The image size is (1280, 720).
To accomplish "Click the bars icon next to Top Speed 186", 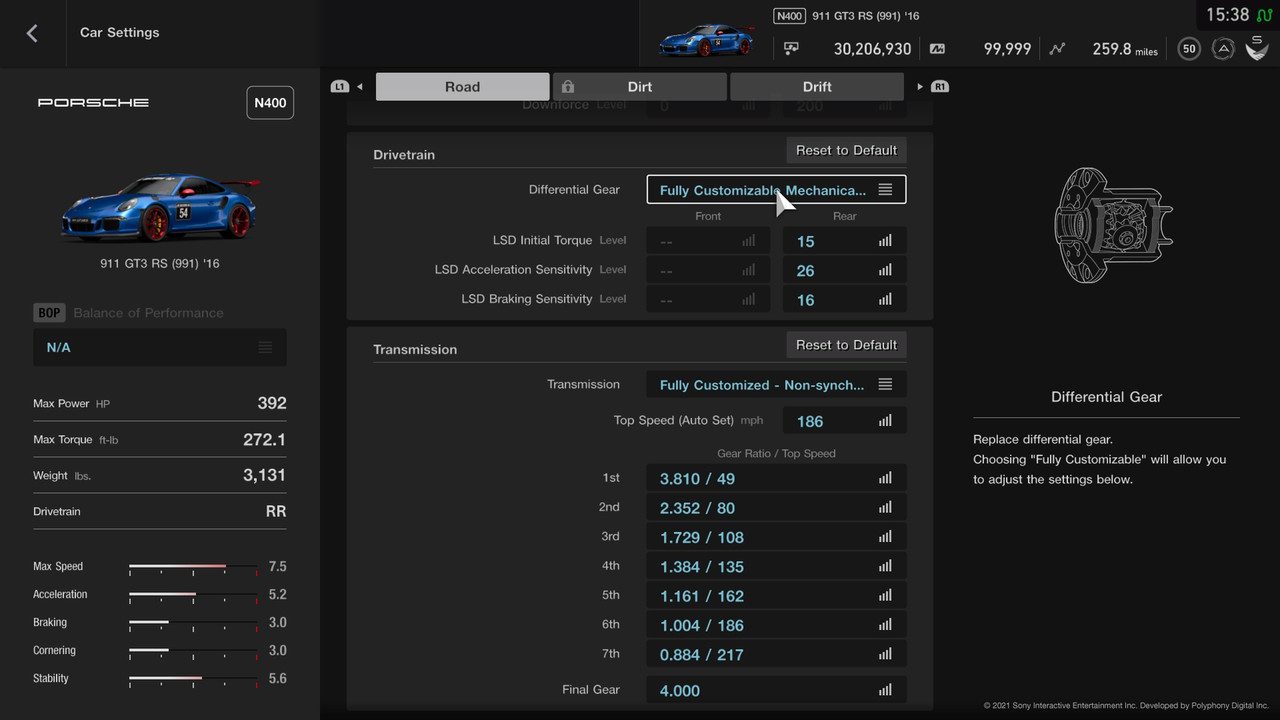I will point(885,421).
